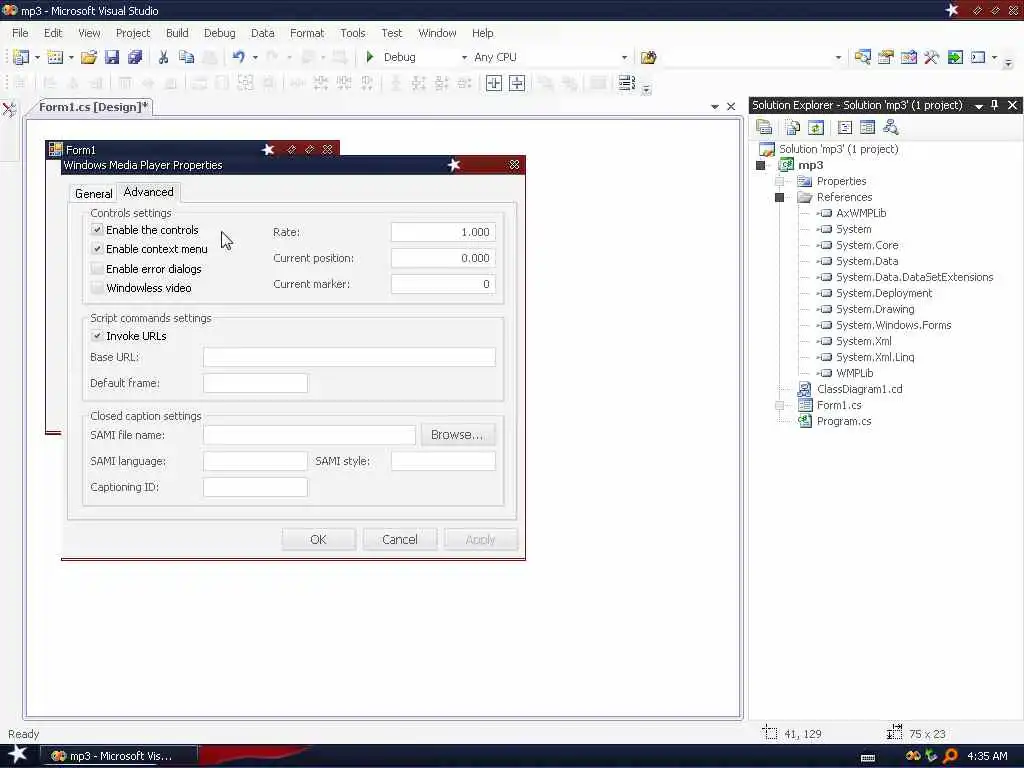
Task: Click the Add New Item toolbar icon
Action: (x=56, y=57)
